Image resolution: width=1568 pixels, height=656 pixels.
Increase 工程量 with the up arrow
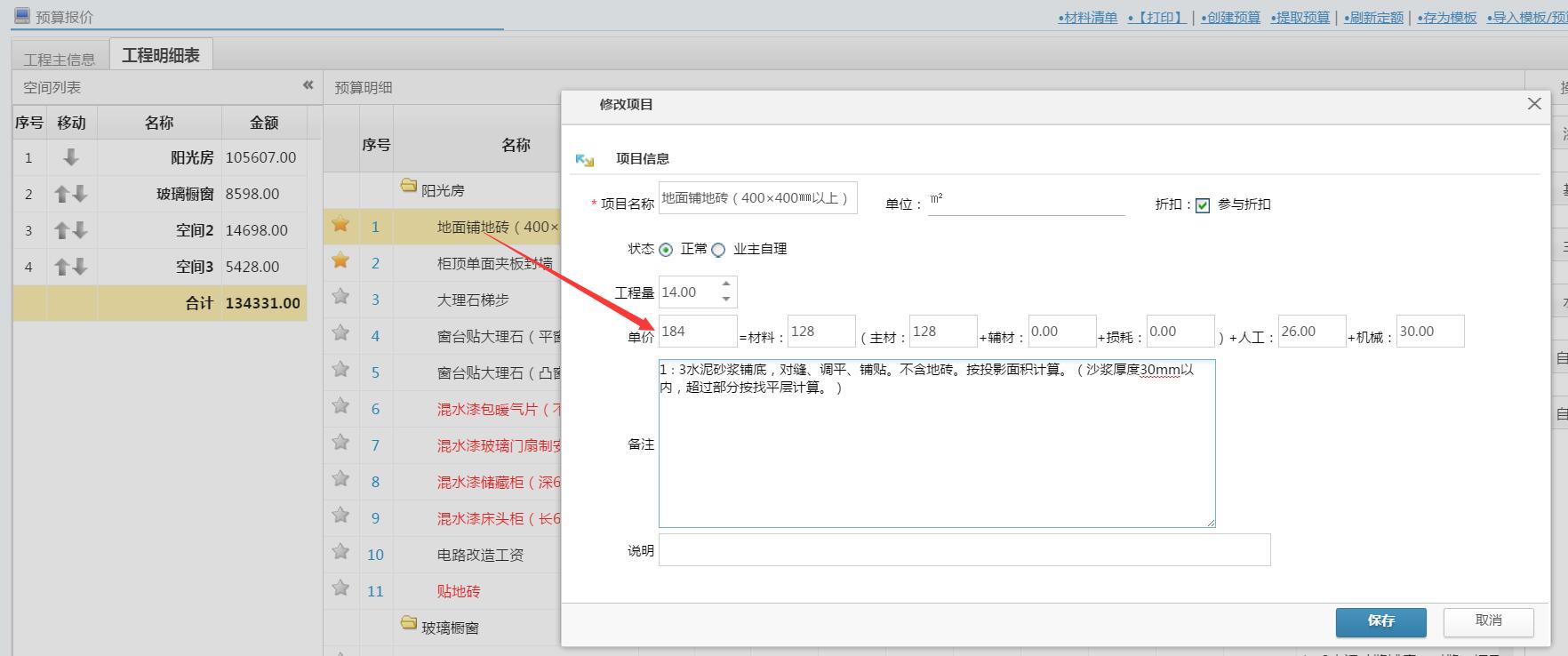pyautogui.click(x=726, y=284)
